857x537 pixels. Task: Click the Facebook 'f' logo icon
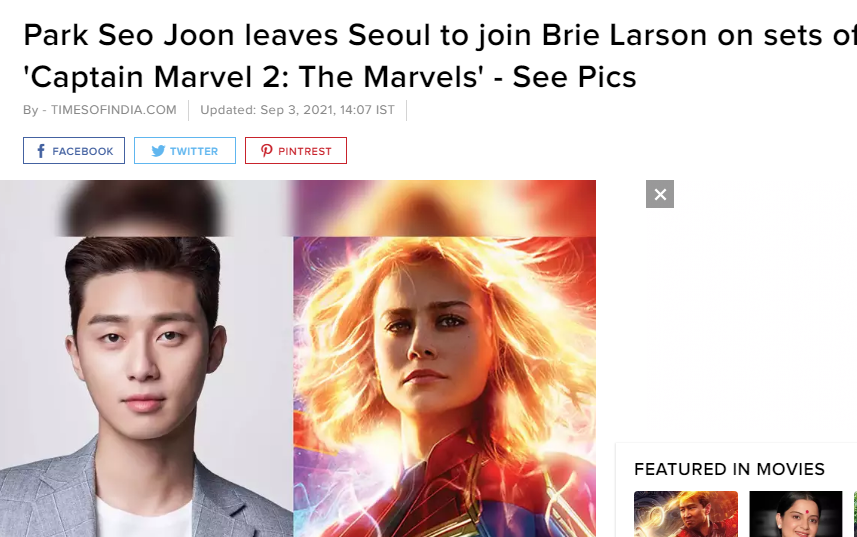point(41,151)
